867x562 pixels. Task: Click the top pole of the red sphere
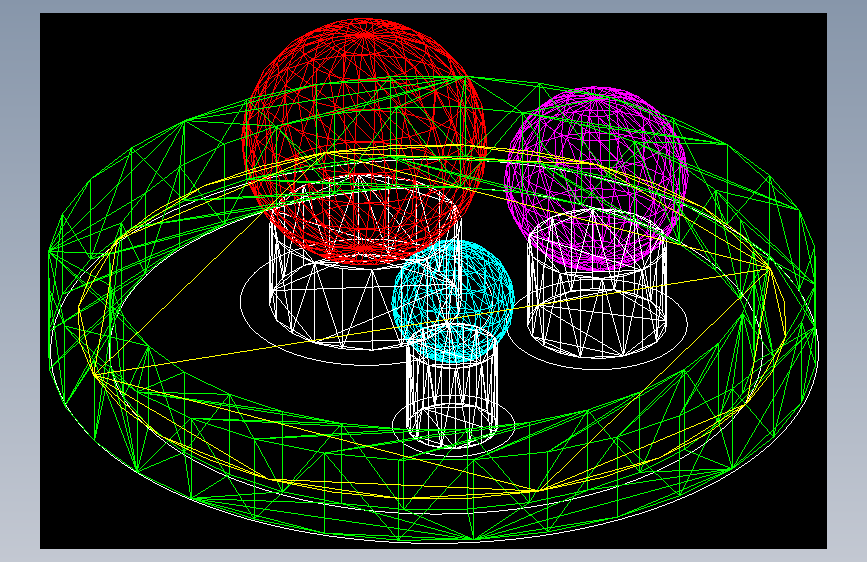tap(364, 34)
